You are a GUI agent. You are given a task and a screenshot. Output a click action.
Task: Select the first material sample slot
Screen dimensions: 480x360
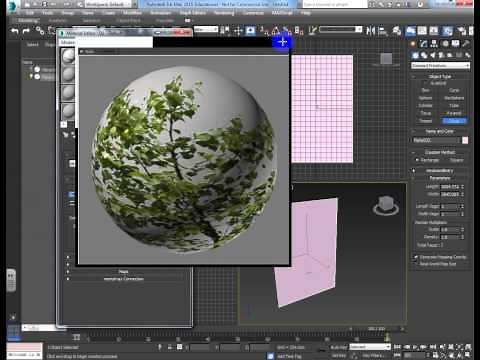coord(68,56)
